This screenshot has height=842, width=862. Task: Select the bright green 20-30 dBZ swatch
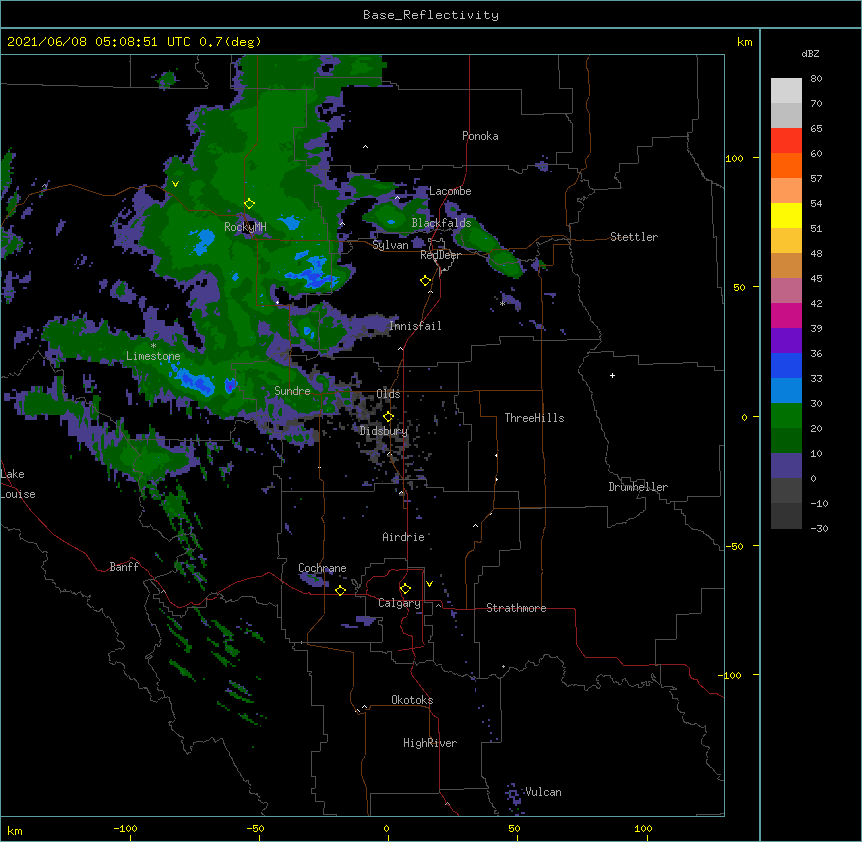pyautogui.click(x=786, y=416)
